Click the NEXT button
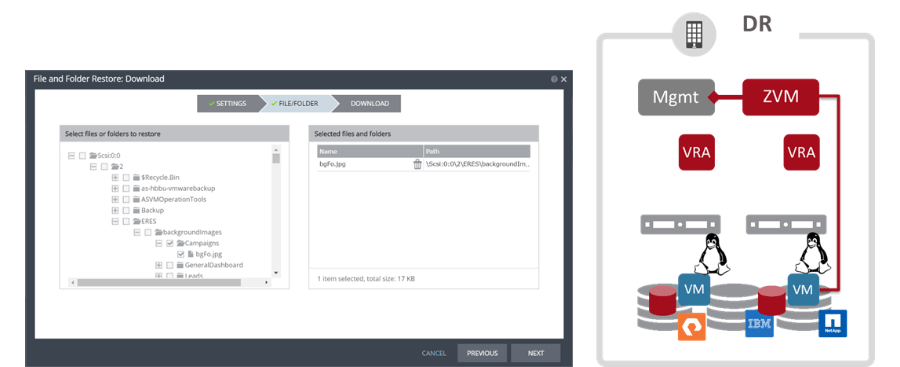Image resolution: width=900 pixels, height=367 pixels. [536, 353]
